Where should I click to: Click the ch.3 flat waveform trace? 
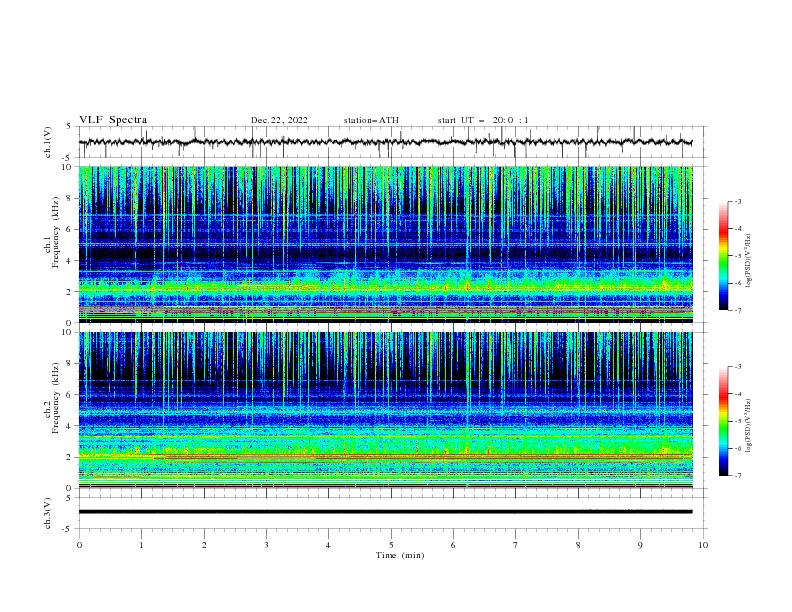coord(385,512)
